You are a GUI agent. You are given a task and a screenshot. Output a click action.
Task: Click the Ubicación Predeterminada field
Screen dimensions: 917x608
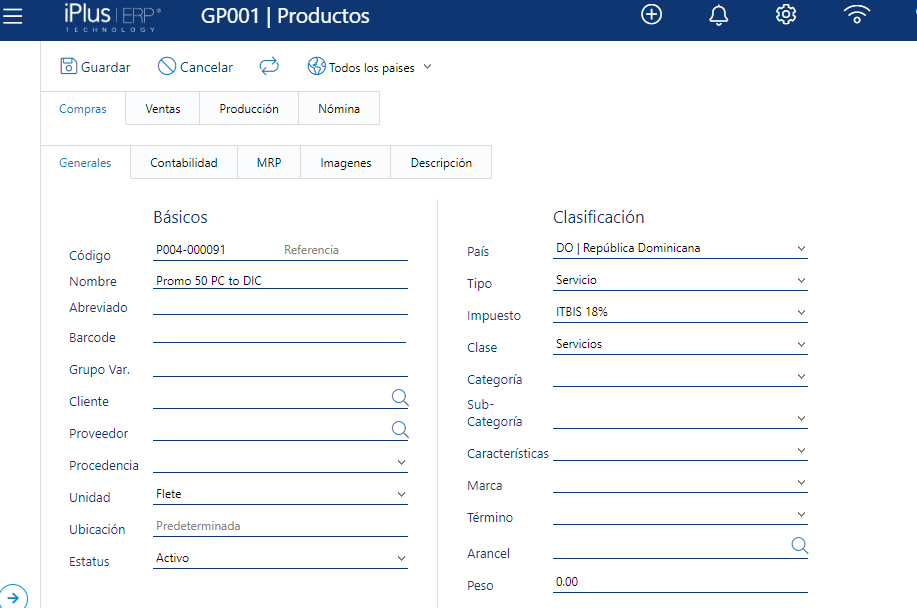pyautogui.click(x=280, y=526)
